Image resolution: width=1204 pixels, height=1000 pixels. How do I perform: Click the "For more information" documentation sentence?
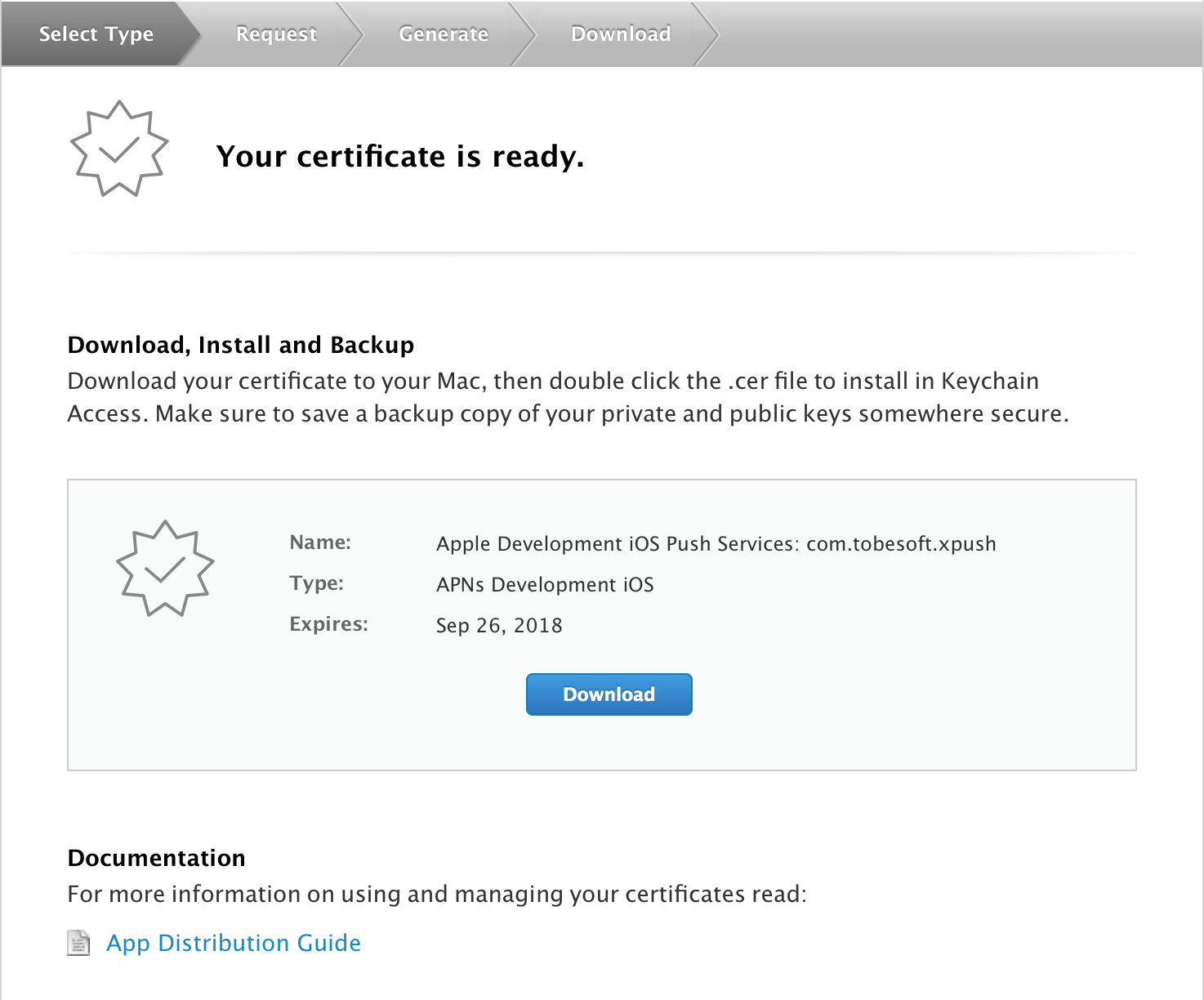437,894
